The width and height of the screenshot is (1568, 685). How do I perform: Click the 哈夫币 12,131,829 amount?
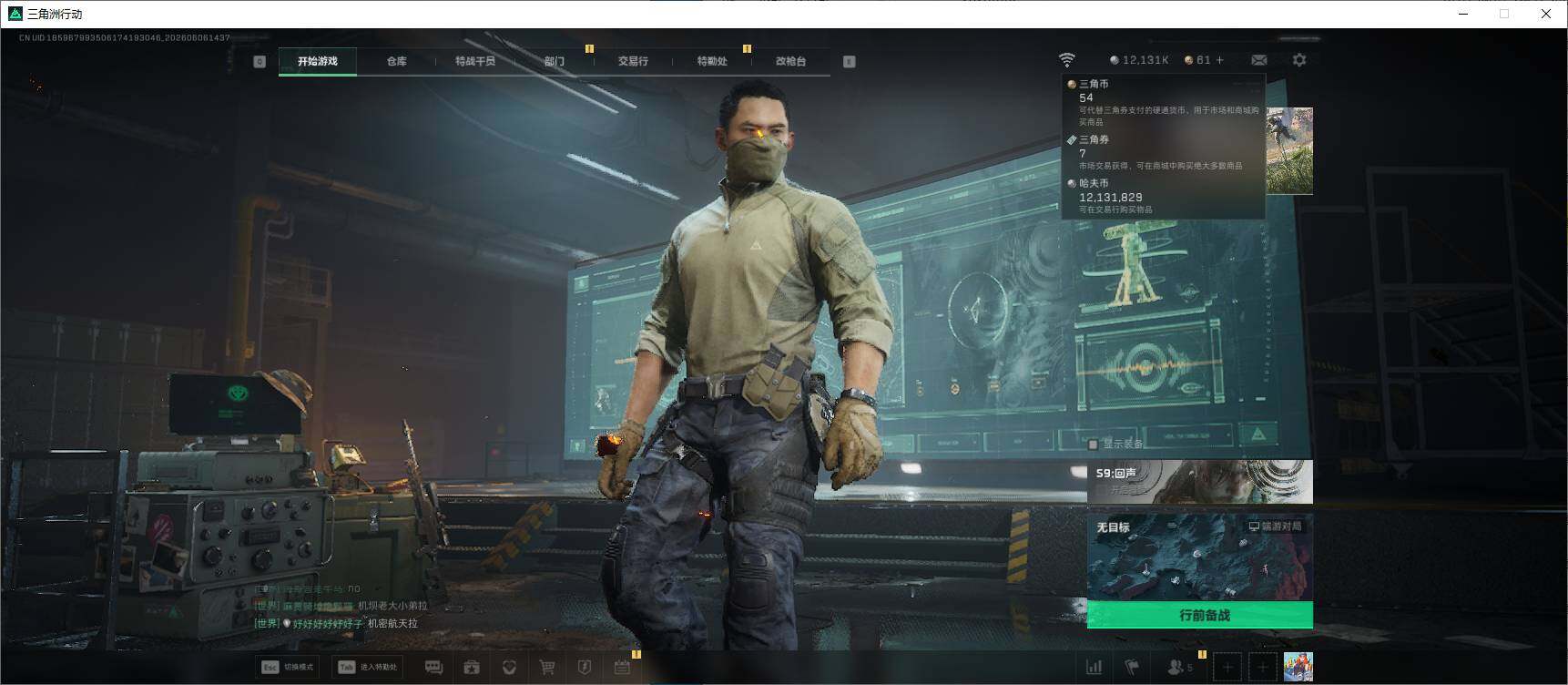click(x=1110, y=197)
